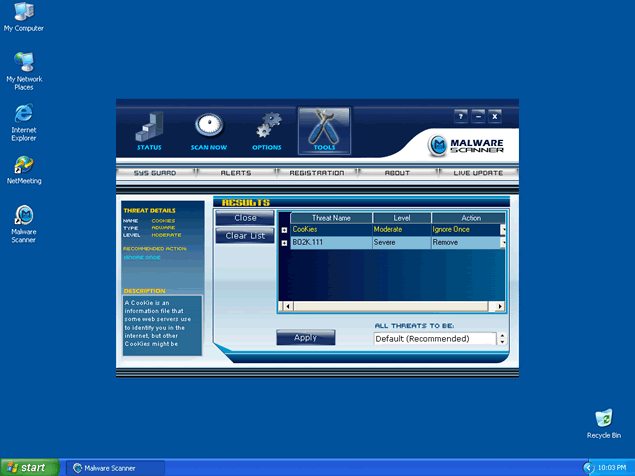Click the Clear List button

245,236
